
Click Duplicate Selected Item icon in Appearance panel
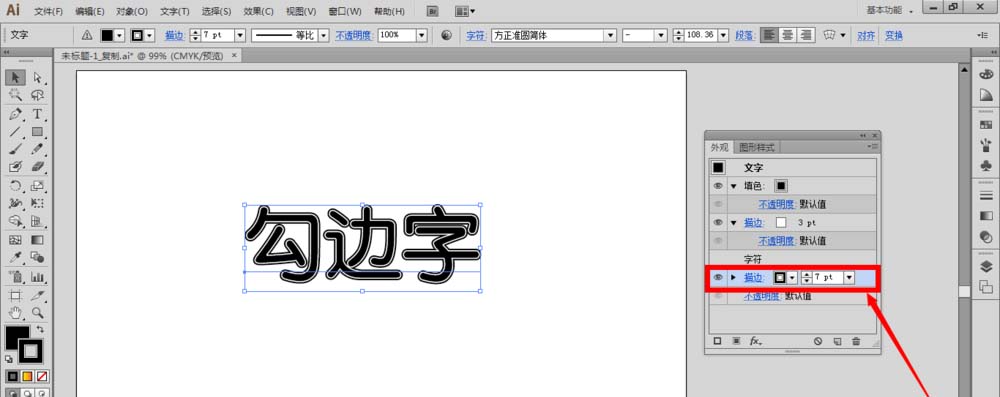[x=837, y=341]
